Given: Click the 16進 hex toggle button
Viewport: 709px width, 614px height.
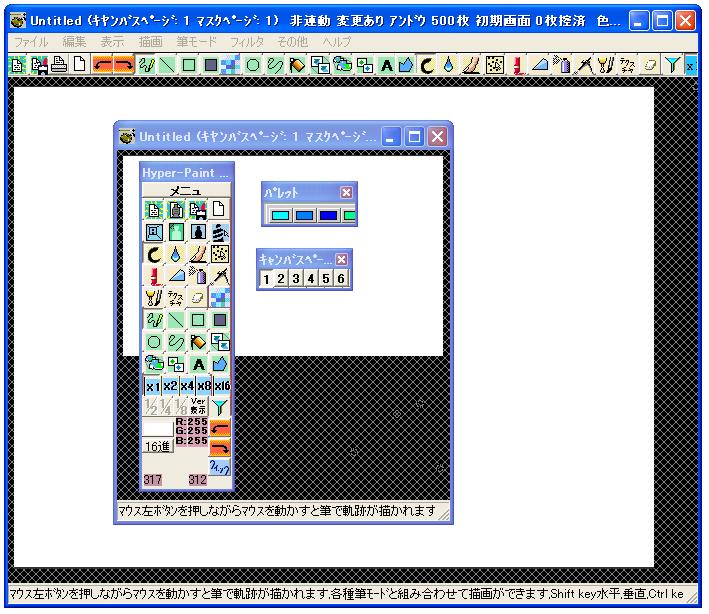Looking at the screenshot, I should (x=157, y=446).
